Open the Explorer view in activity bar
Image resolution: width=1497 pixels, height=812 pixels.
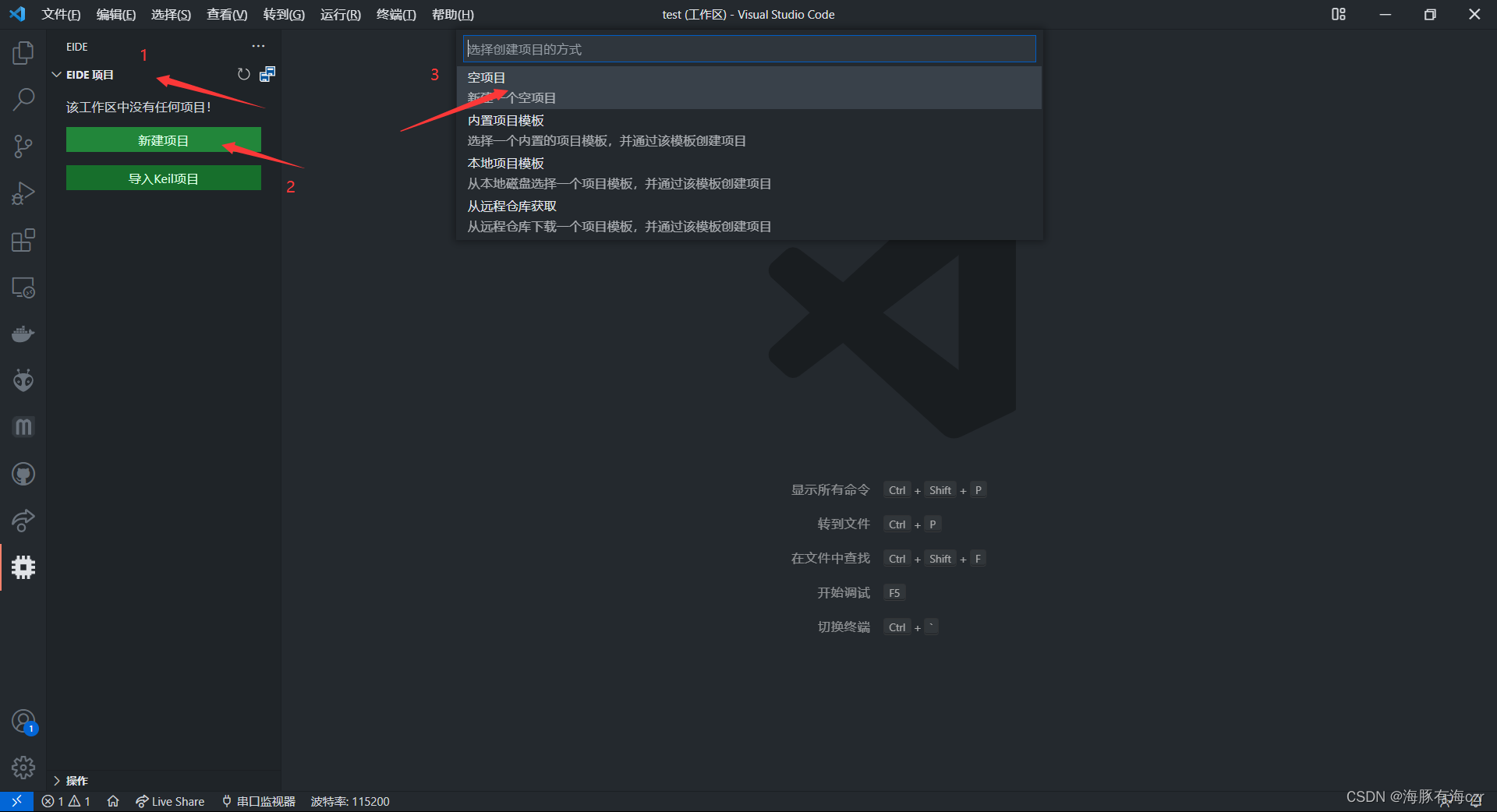(x=23, y=53)
